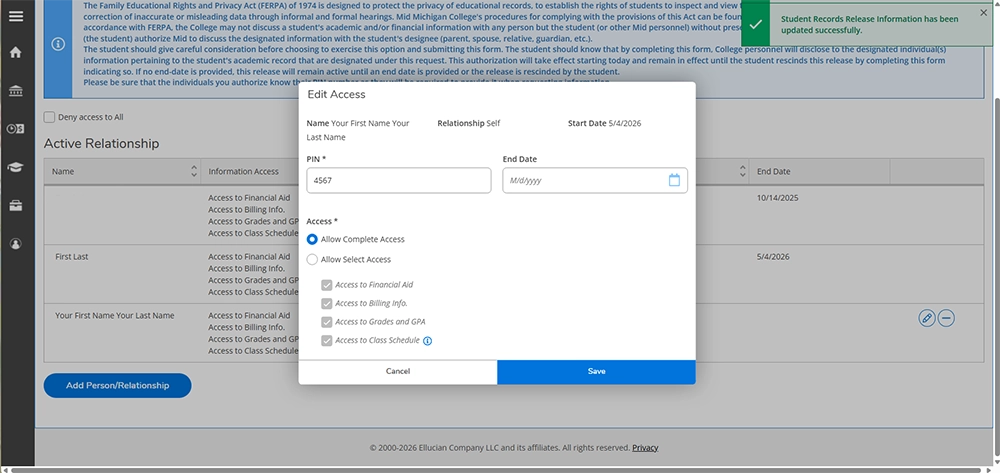
Task: Click the green success checkmark icon
Action: tap(756, 24)
